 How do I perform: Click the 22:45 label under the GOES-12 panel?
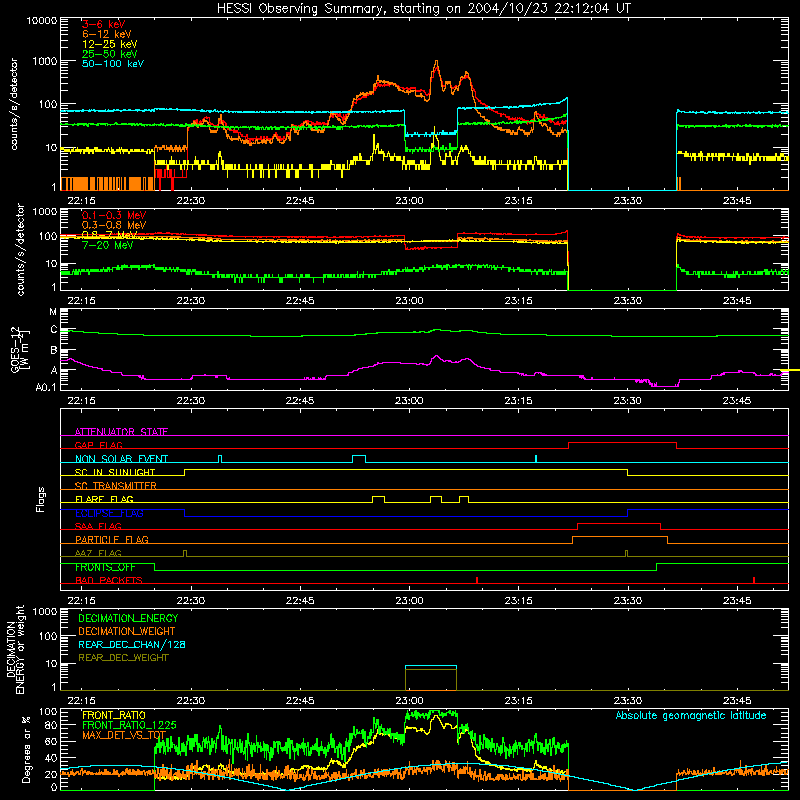click(x=300, y=401)
